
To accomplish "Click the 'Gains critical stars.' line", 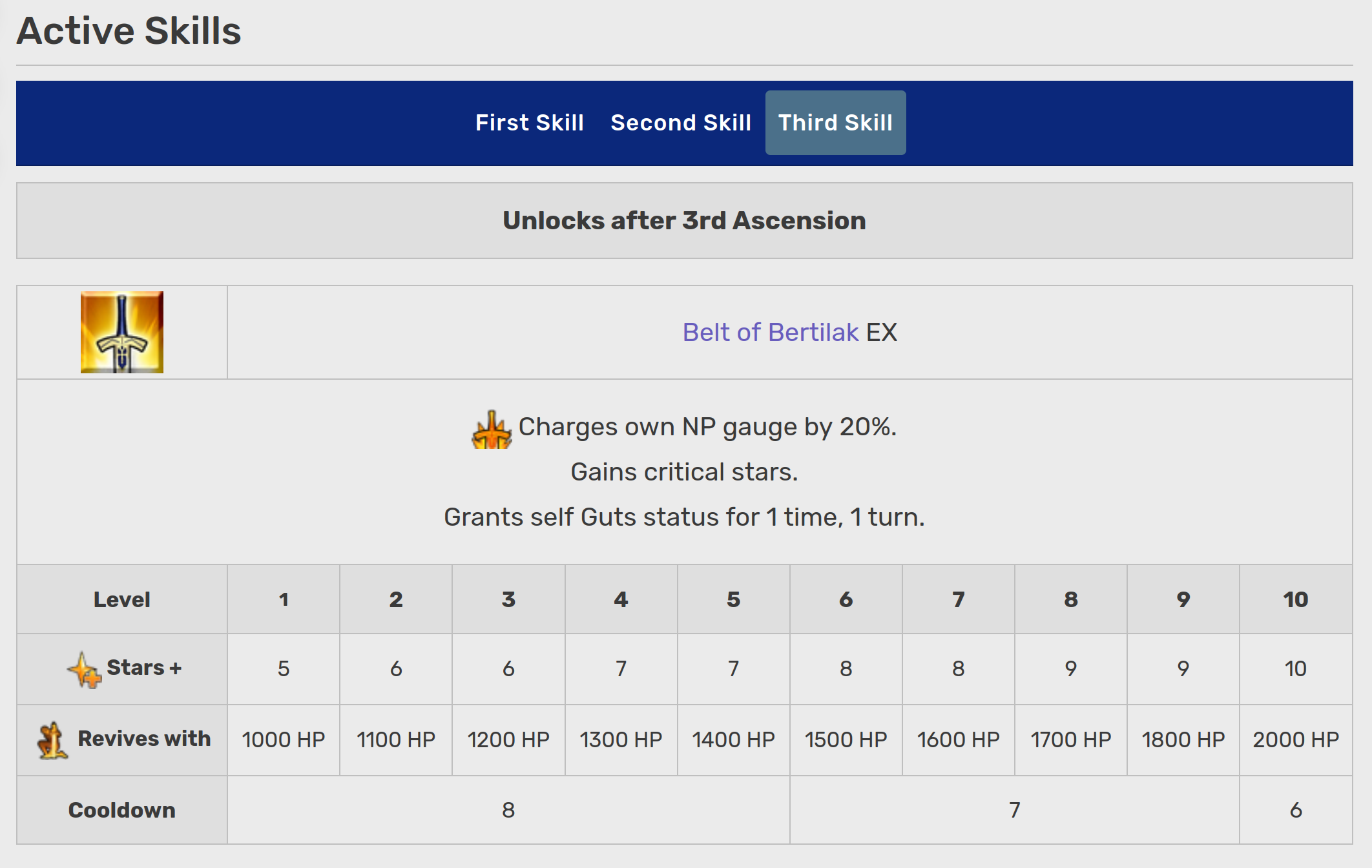I will (x=685, y=472).
